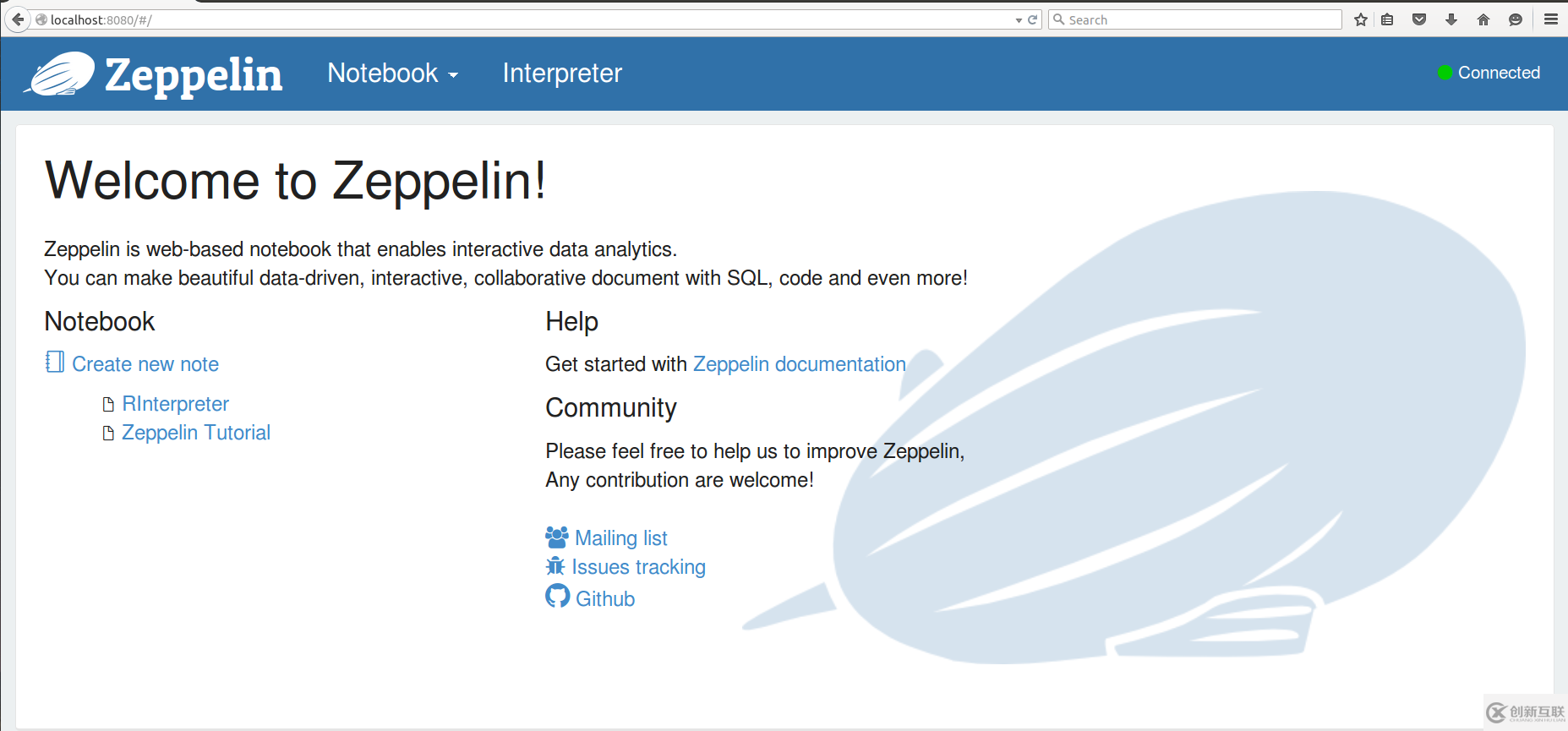Reload the page with the refresh icon
The image size is (1568, 731).
(x=1032, y=19)
